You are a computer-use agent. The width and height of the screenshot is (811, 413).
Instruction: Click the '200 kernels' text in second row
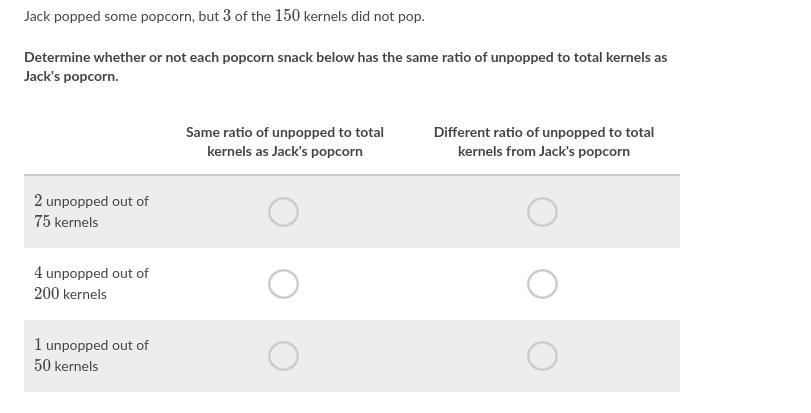[70, 294]
